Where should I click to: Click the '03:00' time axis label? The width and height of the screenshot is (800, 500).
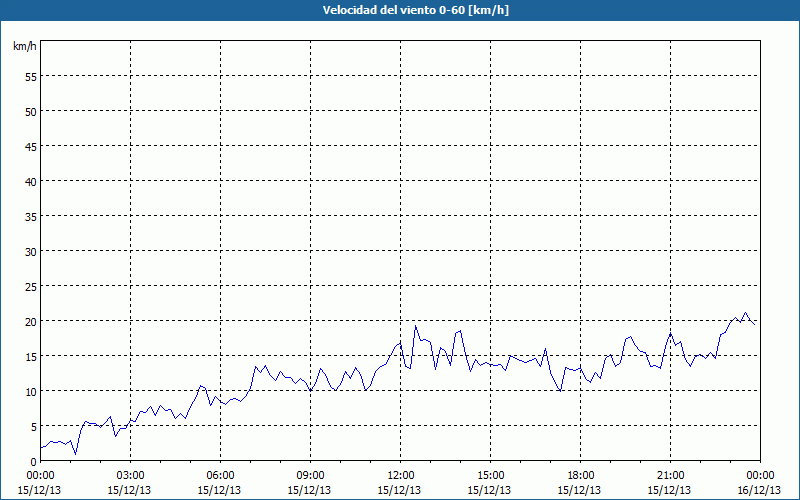click(x=130, y=475)
